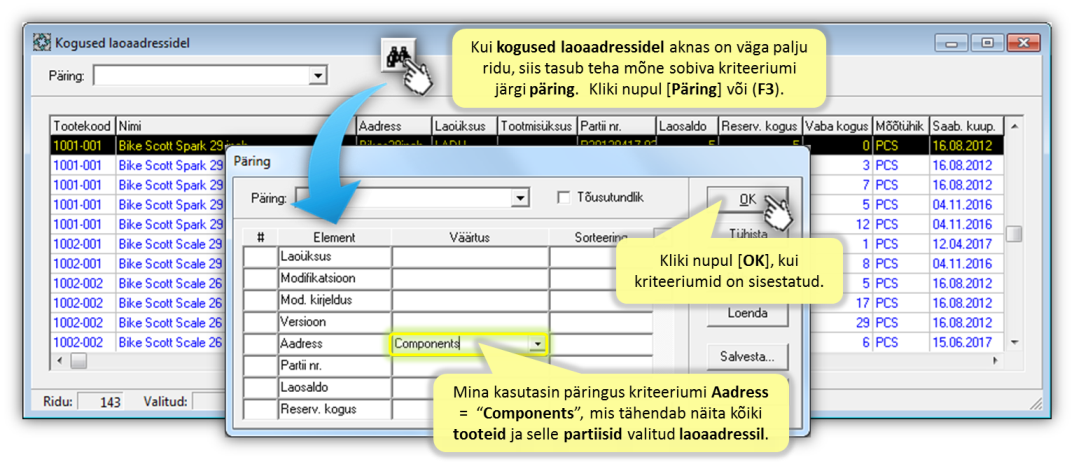Sort by Partii nr. column header in main table
1074x464 pixels.
(x=616, y=127)
